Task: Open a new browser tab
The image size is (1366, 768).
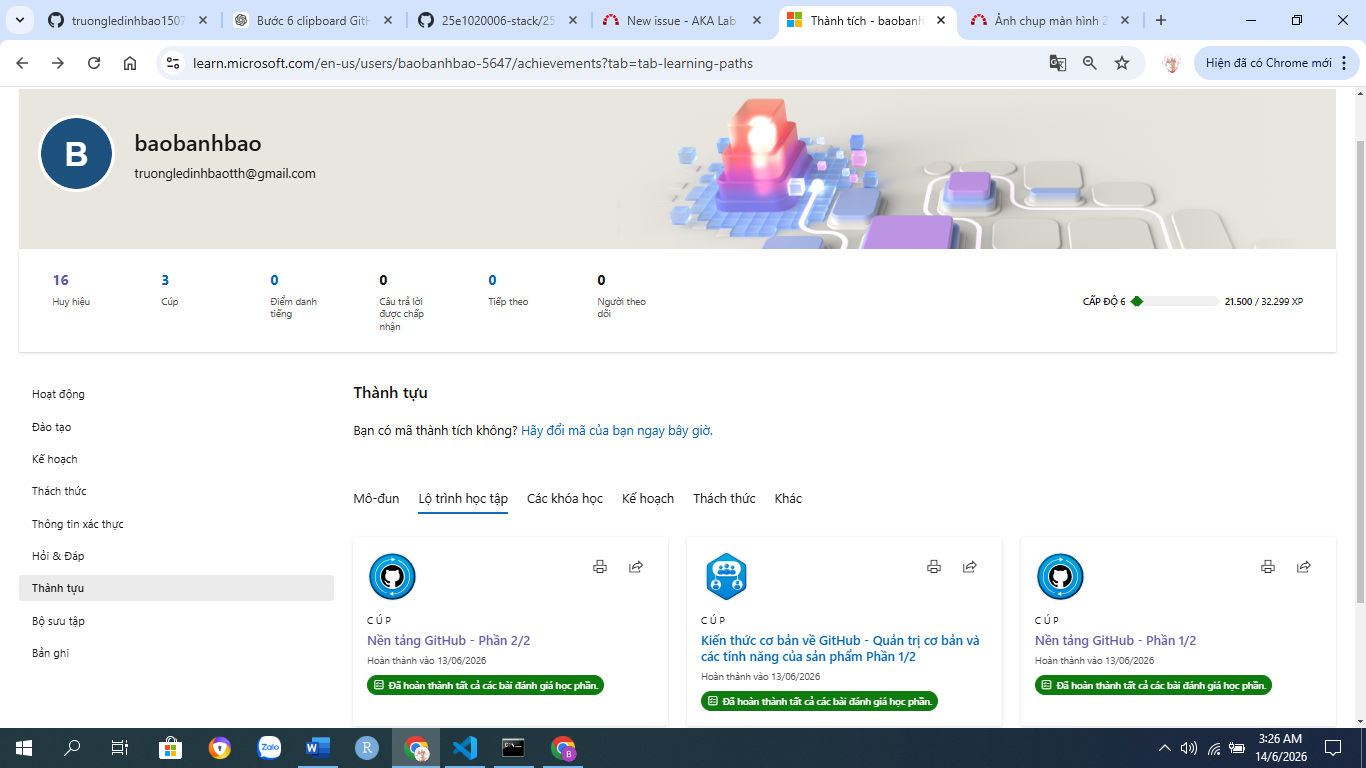Action: pos(1161,20)
